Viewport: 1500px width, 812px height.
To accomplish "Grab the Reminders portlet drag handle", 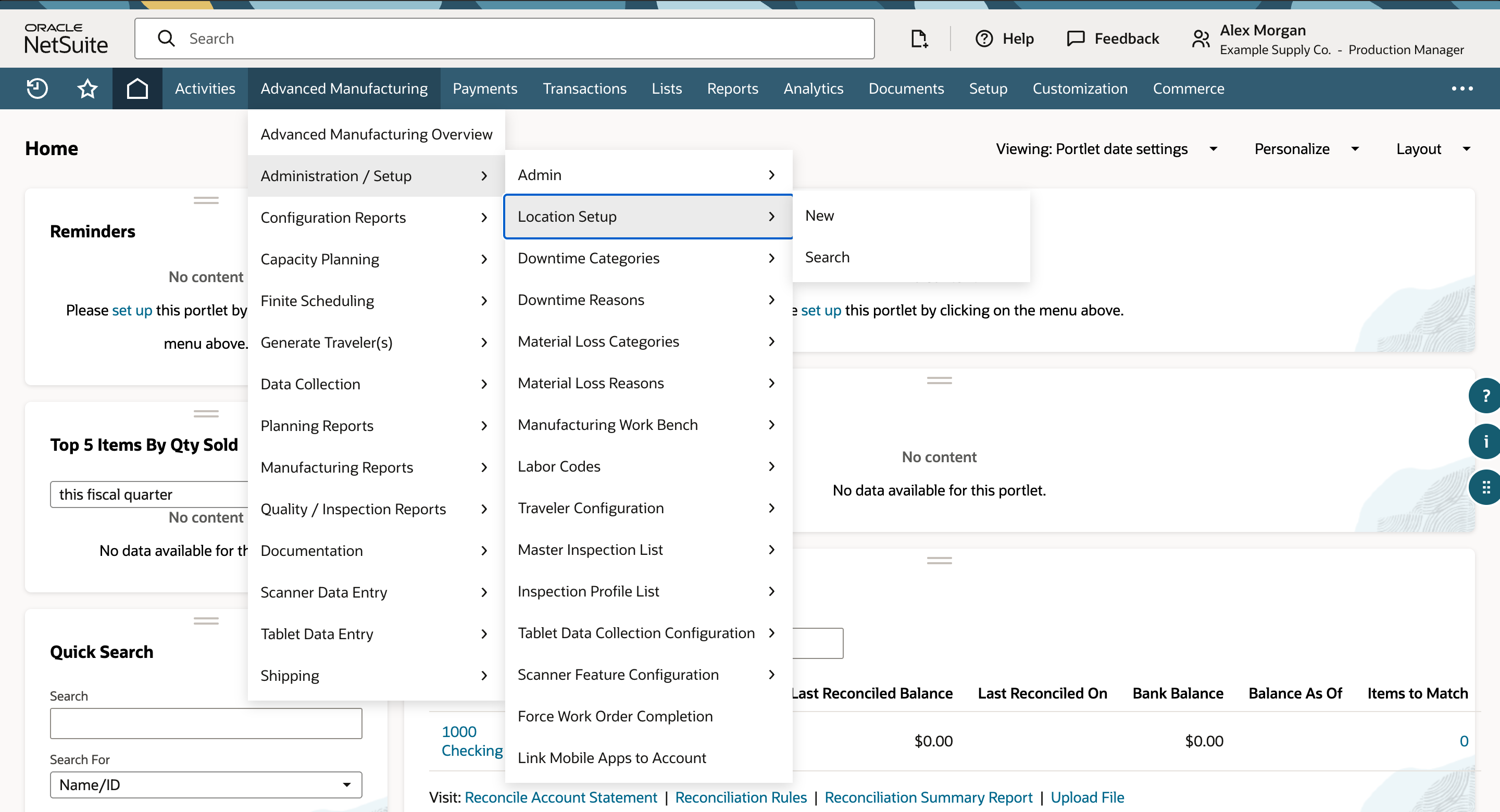I will pyautogui.click(x=206, y=200).
